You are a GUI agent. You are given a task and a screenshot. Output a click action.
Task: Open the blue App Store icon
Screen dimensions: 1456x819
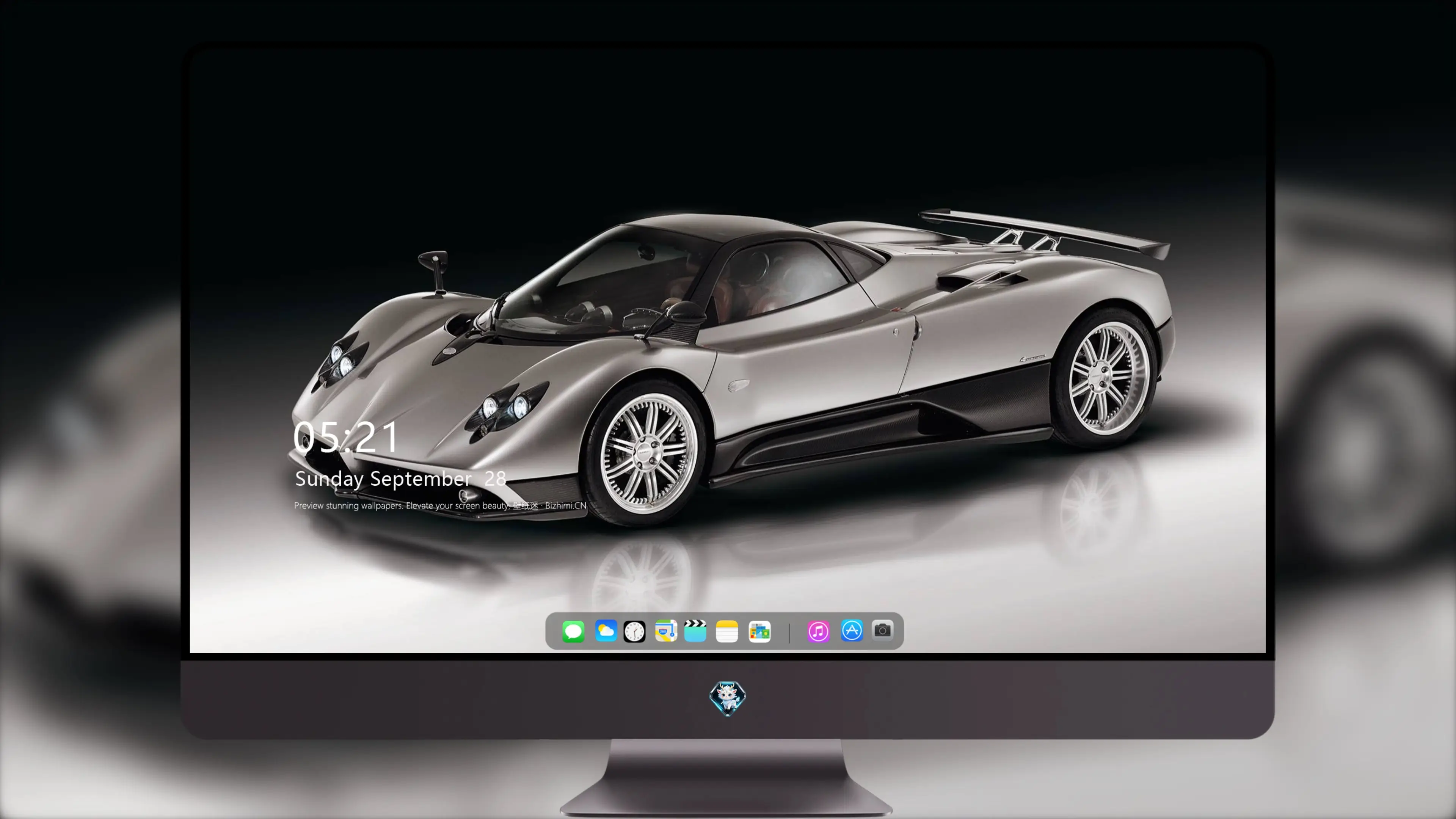point(852,631)
